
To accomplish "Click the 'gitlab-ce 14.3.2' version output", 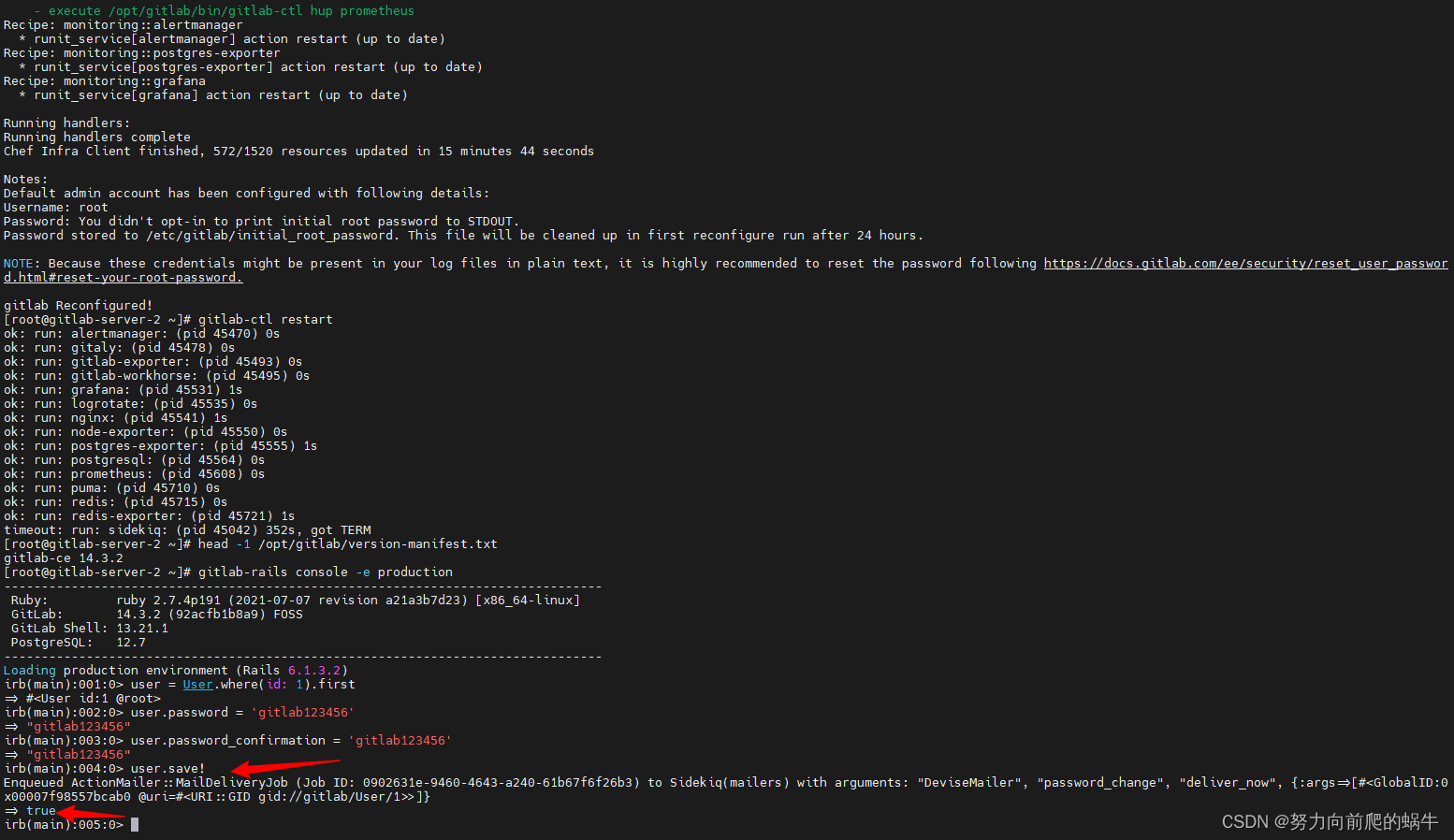I will [64, 558].
